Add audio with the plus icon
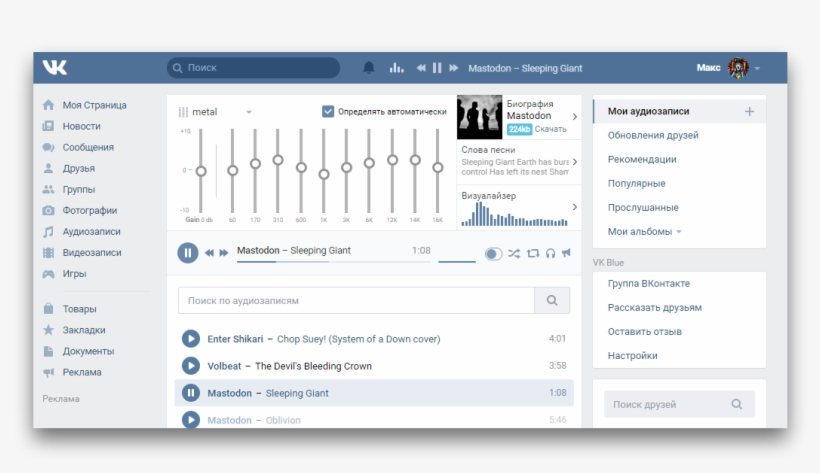 click(749, 111)
